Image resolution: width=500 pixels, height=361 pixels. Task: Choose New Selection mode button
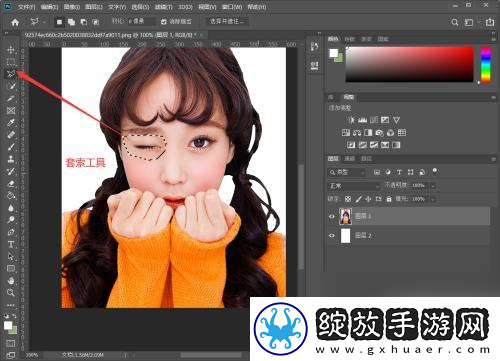[59, 22]
